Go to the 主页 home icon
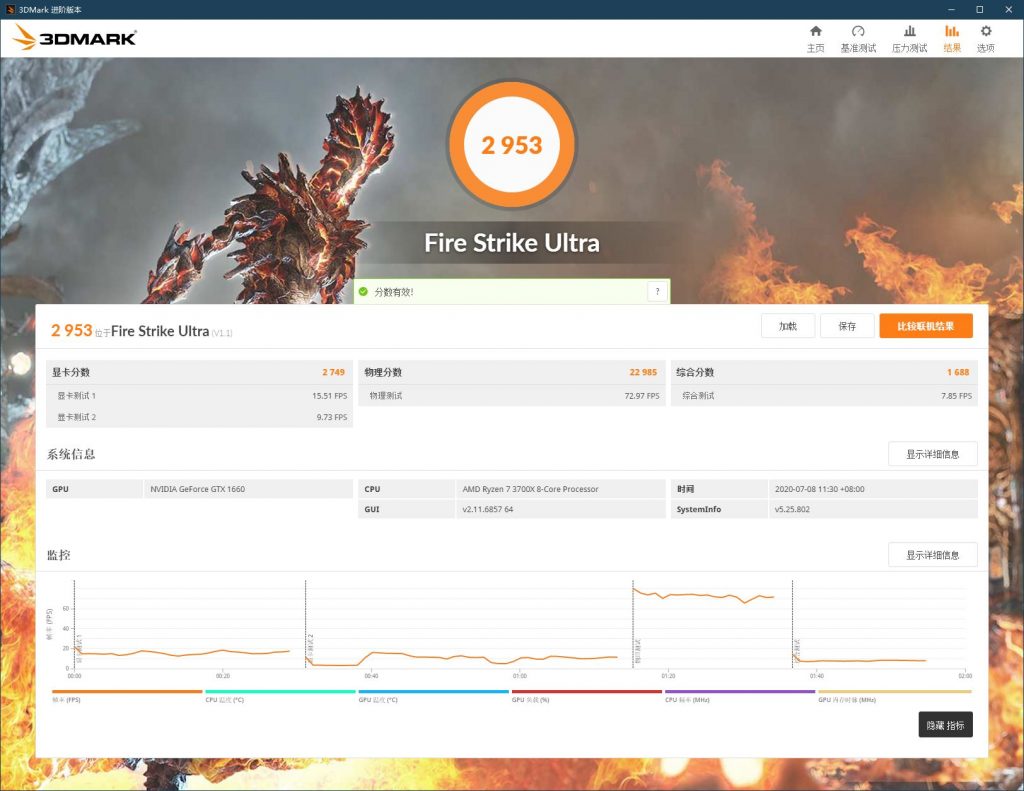This screenshot has height=791, width=1024. coord(816,31)
